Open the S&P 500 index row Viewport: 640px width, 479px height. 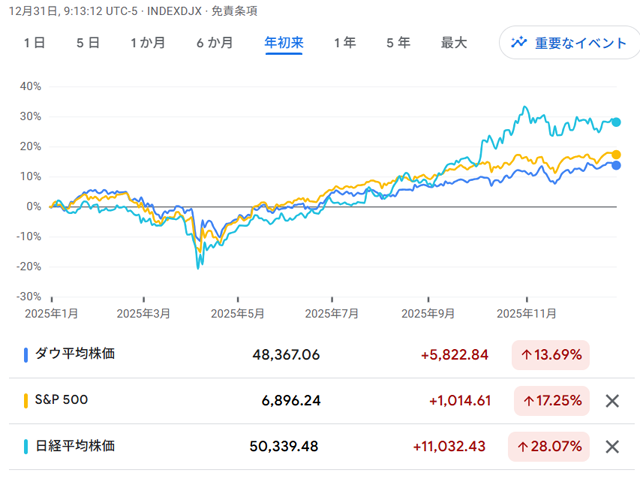[x=62, y=400]
